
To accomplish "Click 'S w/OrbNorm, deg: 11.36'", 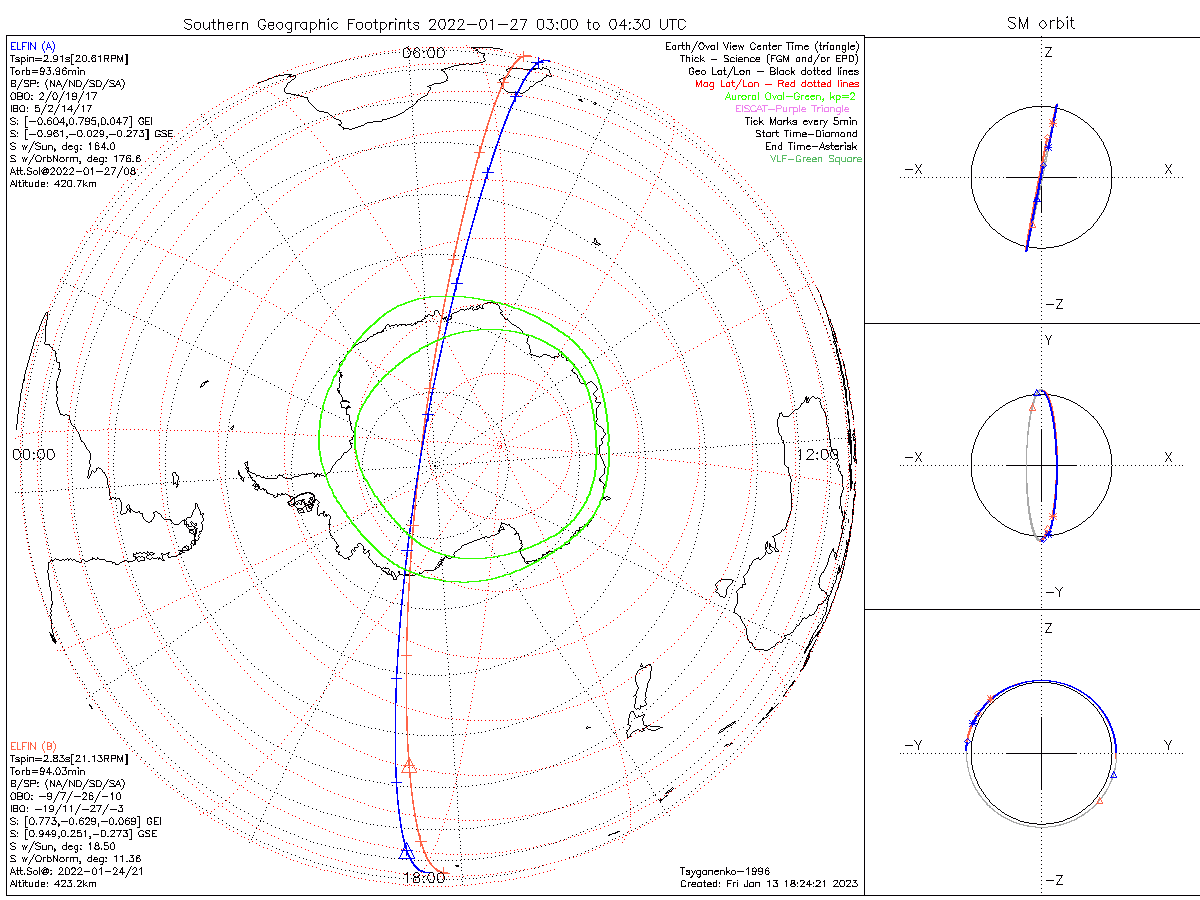I will point(75,858).
